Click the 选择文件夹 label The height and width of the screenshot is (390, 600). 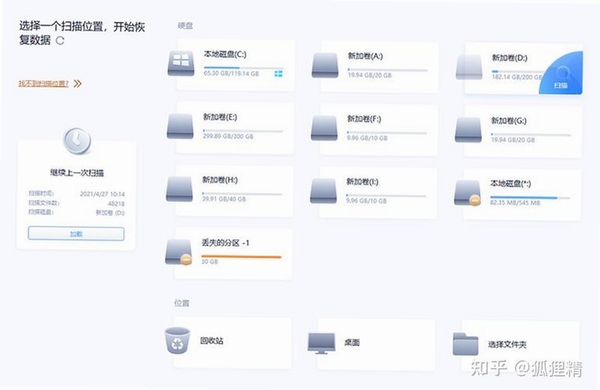[507, 344]
